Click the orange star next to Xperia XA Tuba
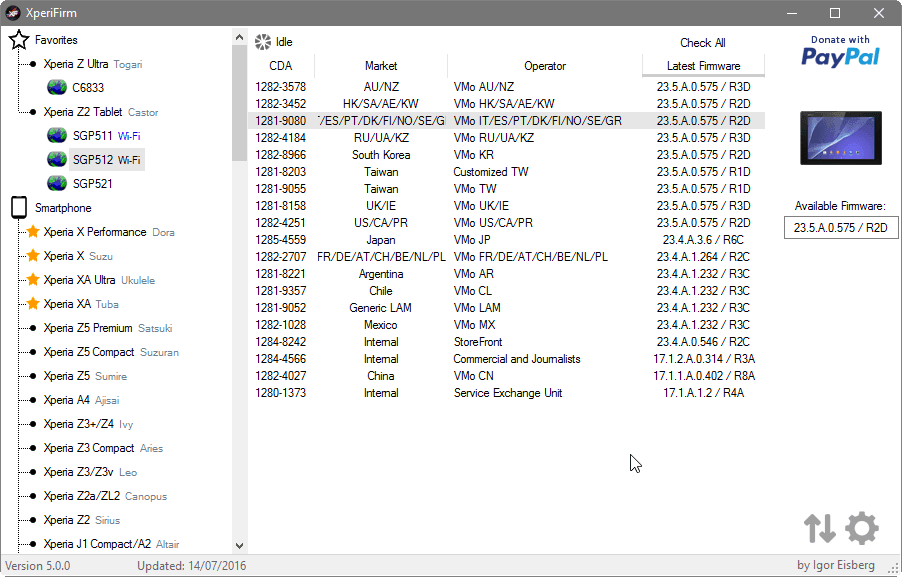This screenshot has height=577, width=902. pyautogui.click(x=33, y=303)
